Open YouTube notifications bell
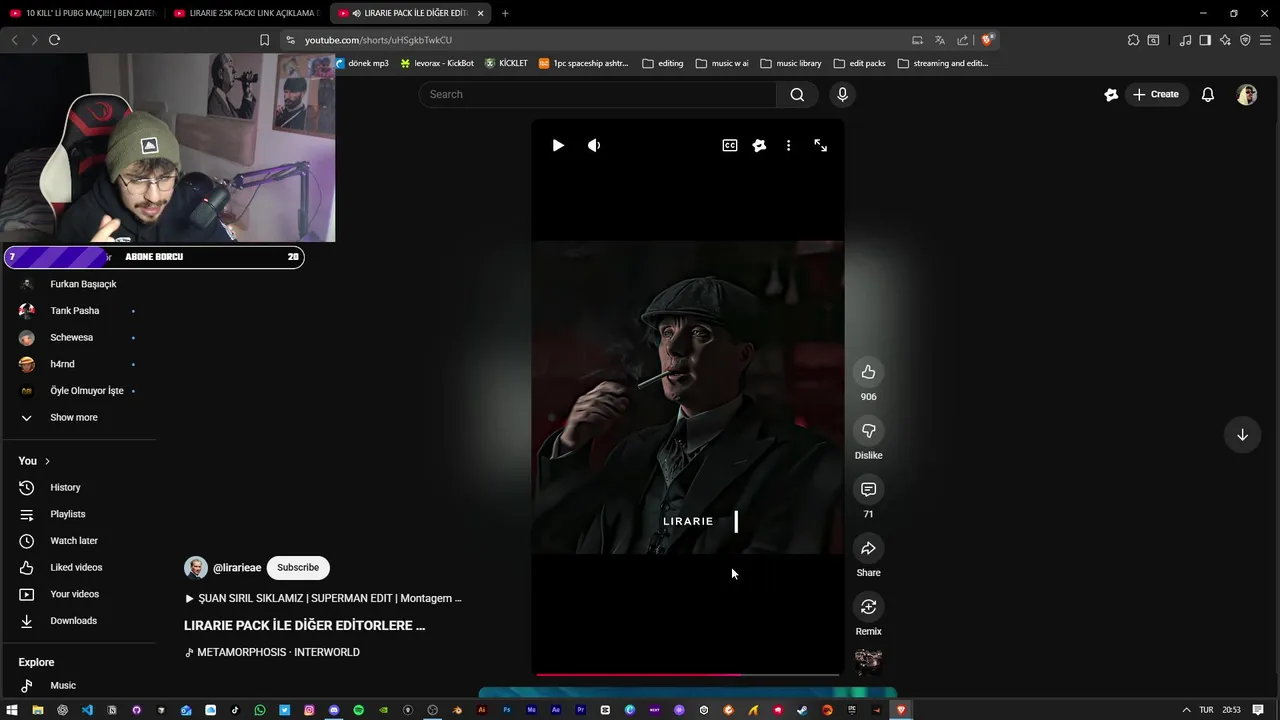This screenshot has height=720, width=1280. 1208,94
